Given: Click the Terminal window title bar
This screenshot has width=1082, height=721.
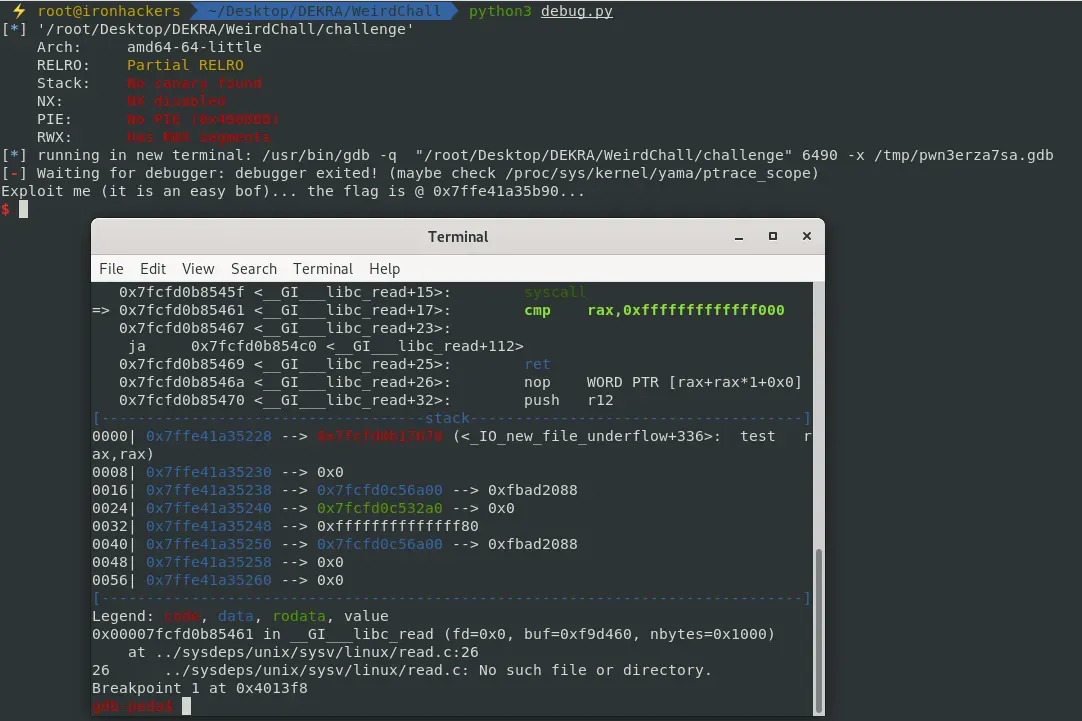Looking at the screenshot, I should point(458,237).
